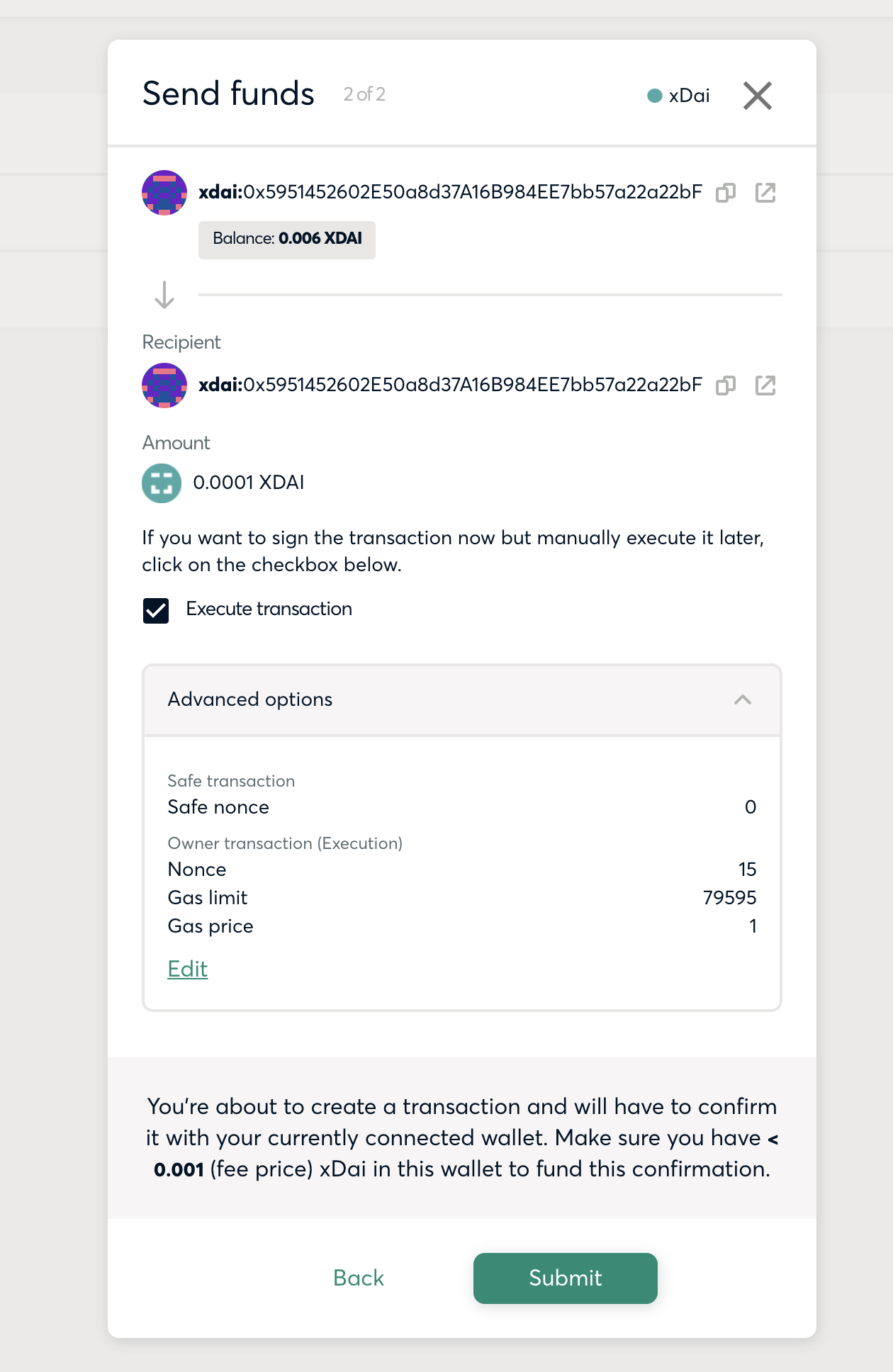This screenshot has height=1372, width=893.
Task: Open recipient address in block explorer
Action: 765,386
